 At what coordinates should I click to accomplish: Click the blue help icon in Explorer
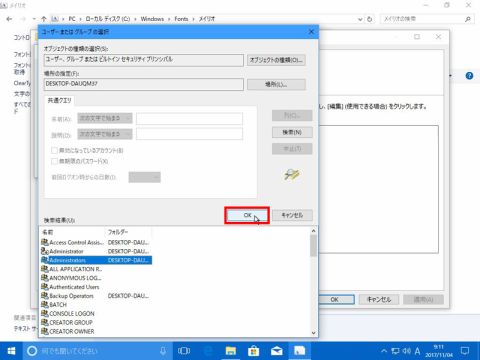(469, 76)
